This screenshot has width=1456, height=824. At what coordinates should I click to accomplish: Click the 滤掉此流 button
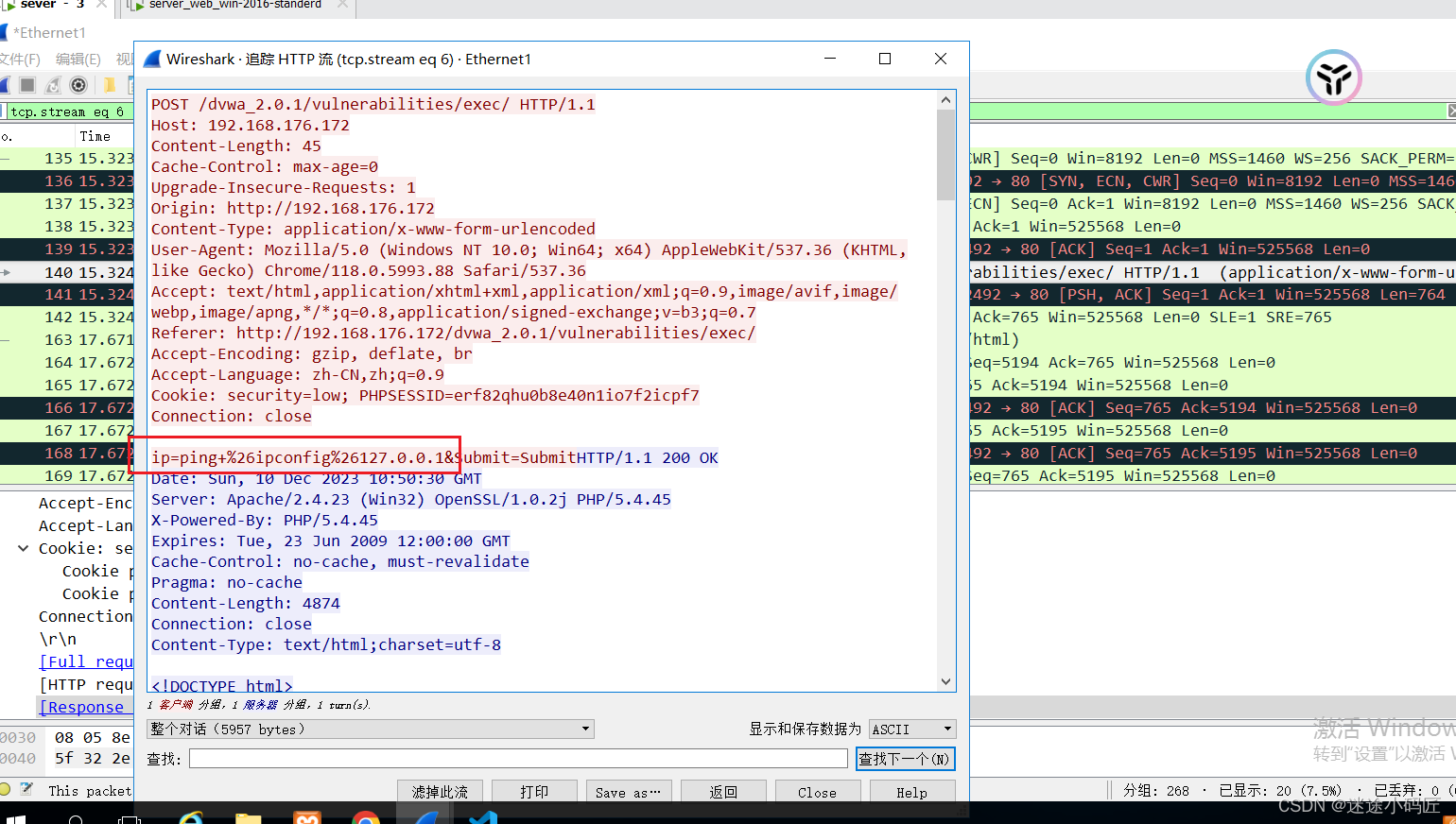click(x=440, y=792)
